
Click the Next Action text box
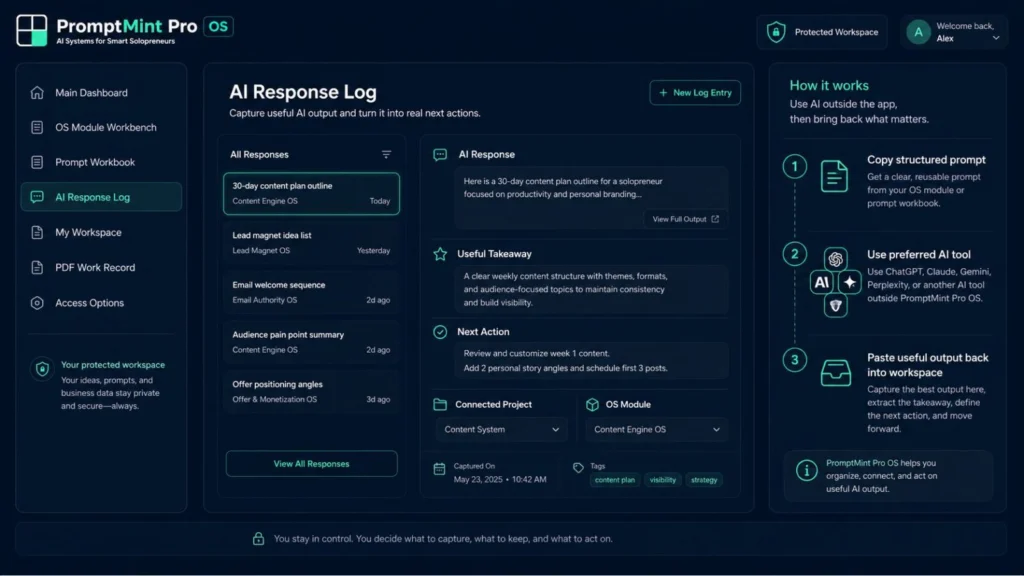pos(591,360)
